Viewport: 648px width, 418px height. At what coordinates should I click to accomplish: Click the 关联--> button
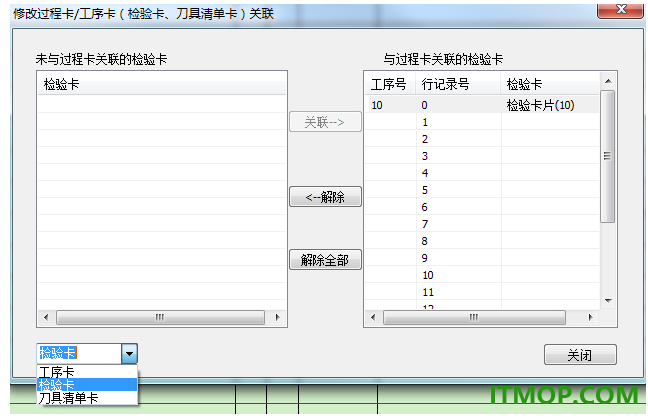coord(325,122)
